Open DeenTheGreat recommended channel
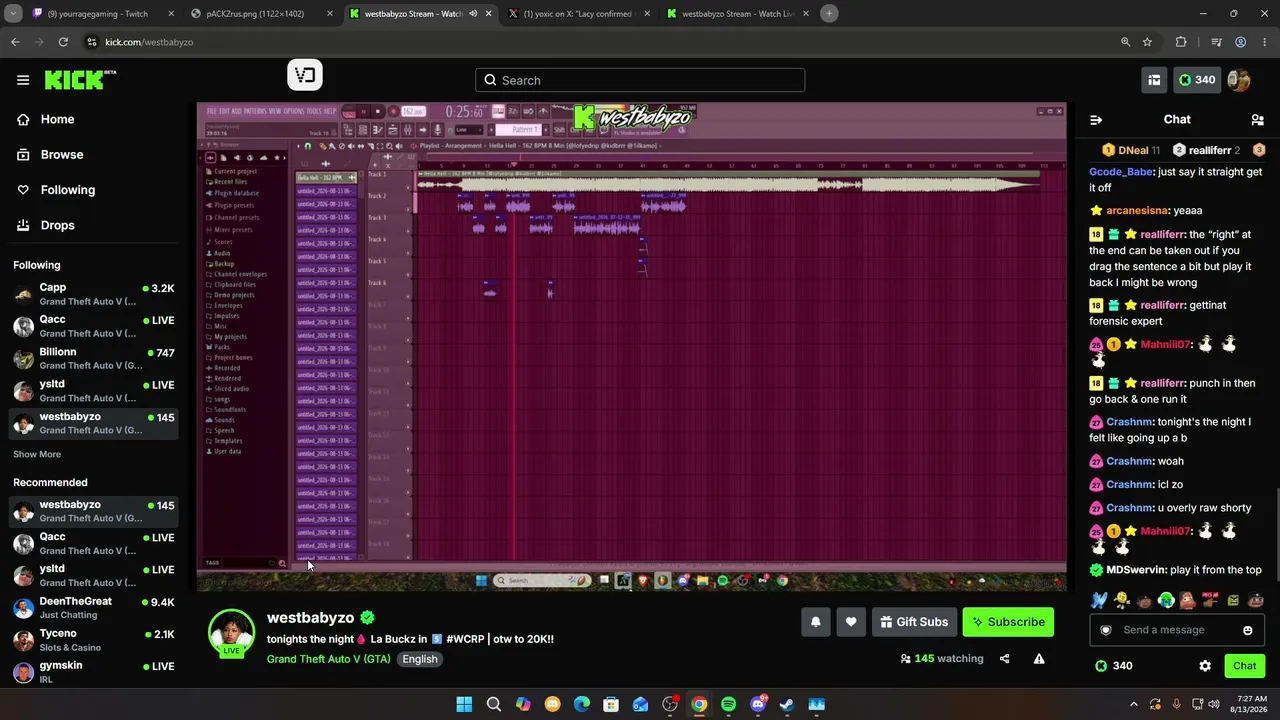 [x=94, y=608]
